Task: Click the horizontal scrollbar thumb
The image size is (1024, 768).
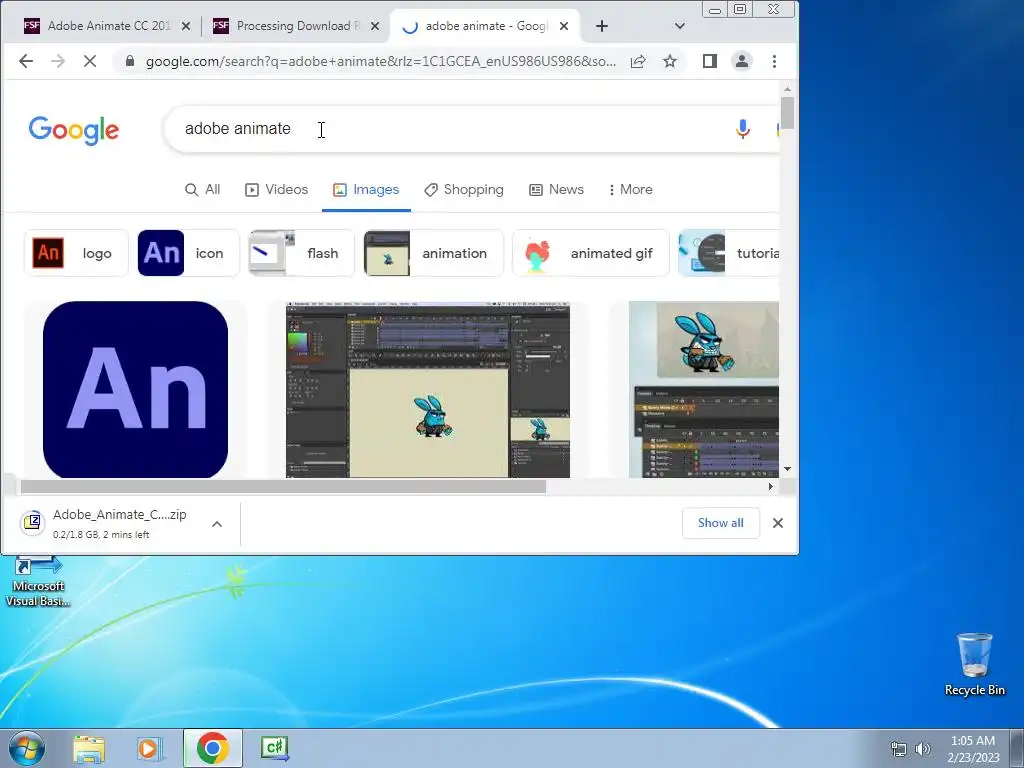Action: 283,487
